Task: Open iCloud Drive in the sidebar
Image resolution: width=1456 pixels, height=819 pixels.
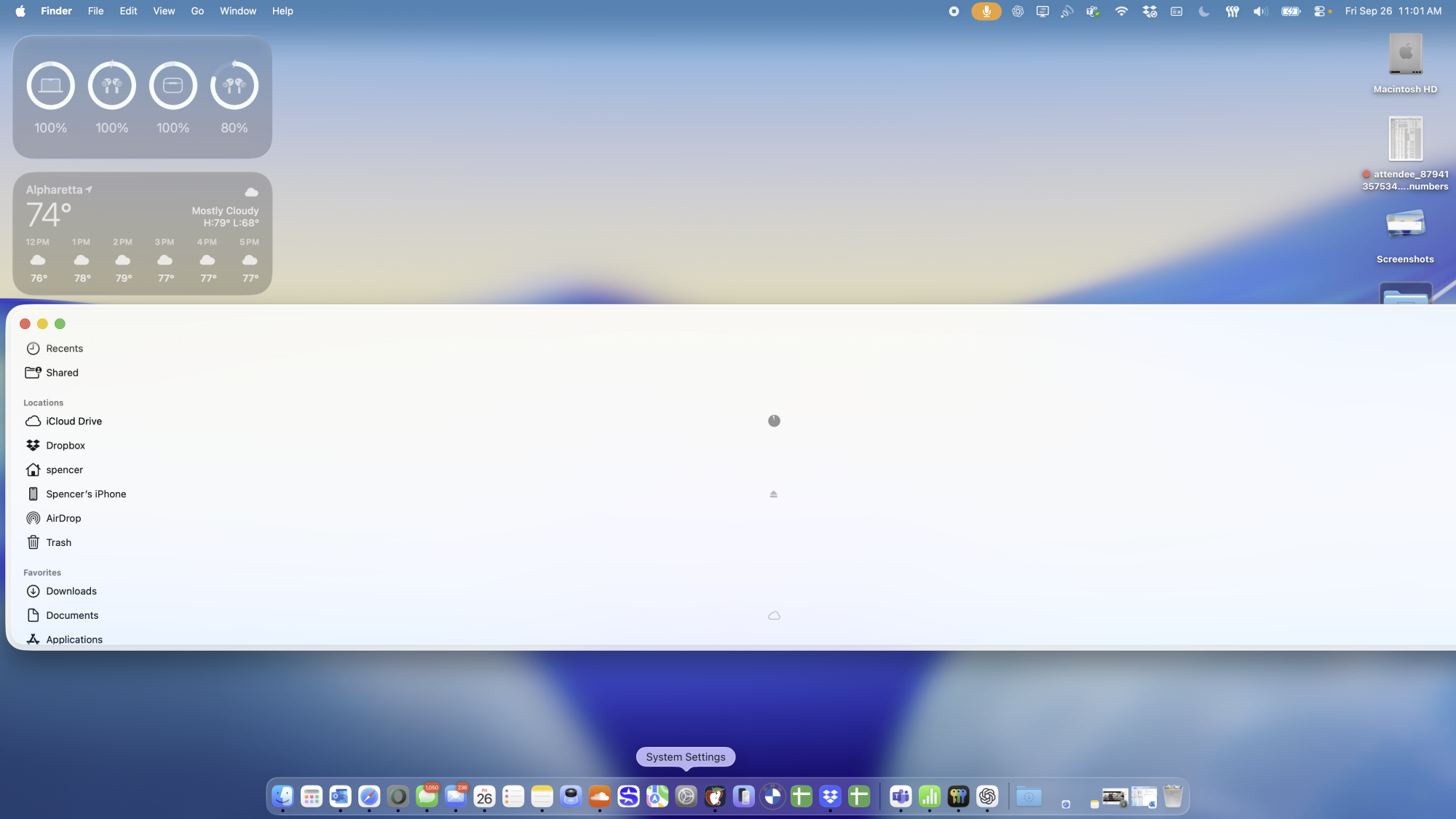Action: coord(74,422)
